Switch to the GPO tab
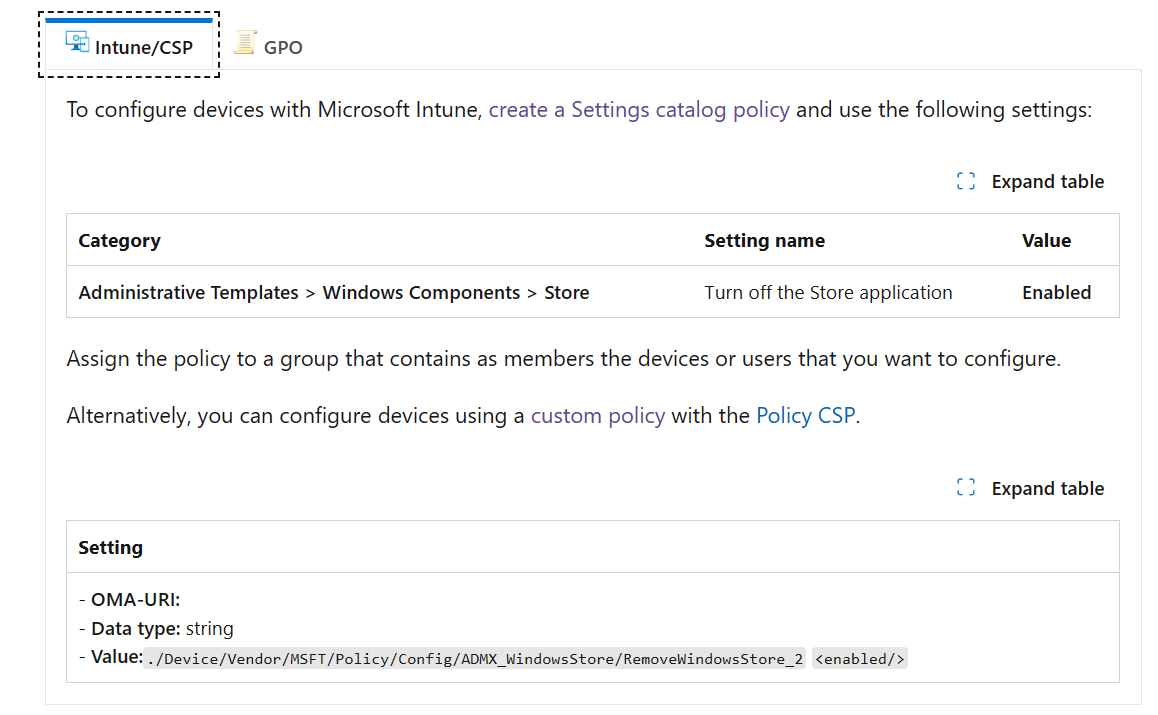The width and height of the screenshot is (1158, 715). pos(269,46)
